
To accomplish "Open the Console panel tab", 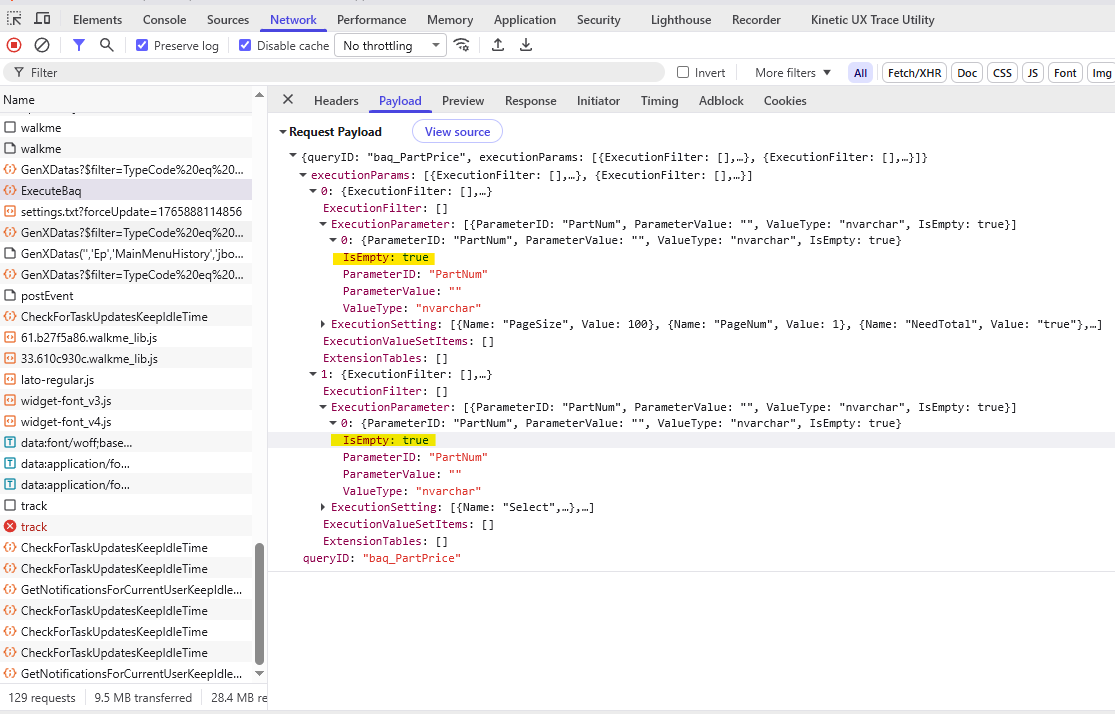I will pyautogui.click(x=164, y=20).
